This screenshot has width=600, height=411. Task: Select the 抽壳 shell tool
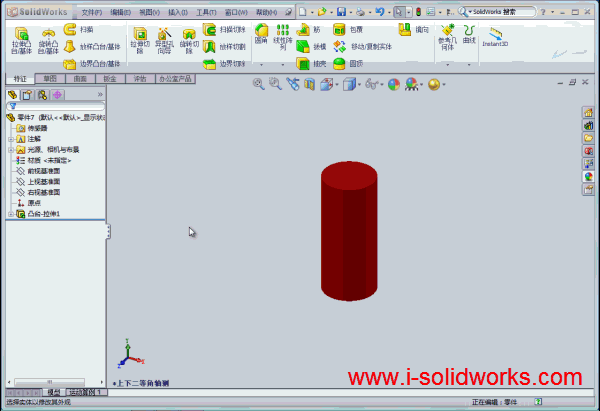311,64
